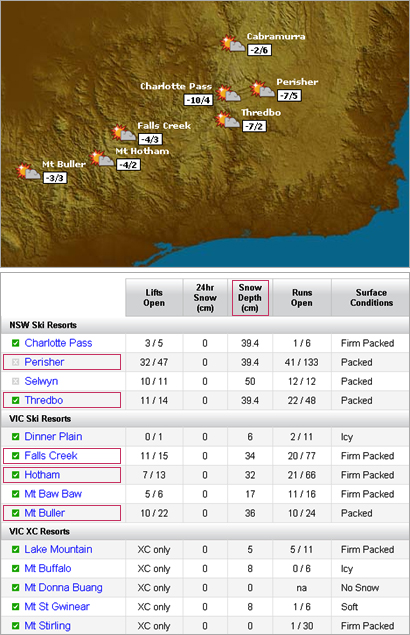Click the Cabramurra -2/6 temperature label
This screenshot has width=410, height=635.
(x=259, y=50)
